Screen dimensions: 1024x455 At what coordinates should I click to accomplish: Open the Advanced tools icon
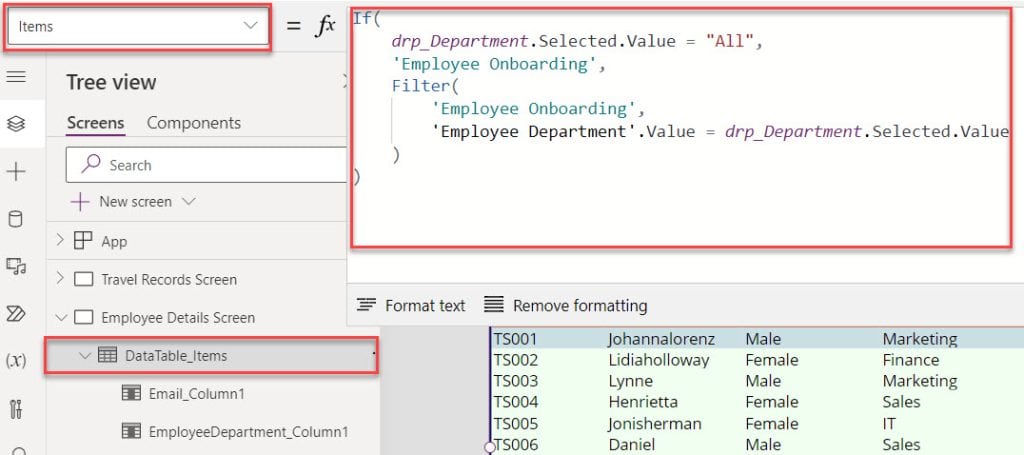(x=16, y=409)
